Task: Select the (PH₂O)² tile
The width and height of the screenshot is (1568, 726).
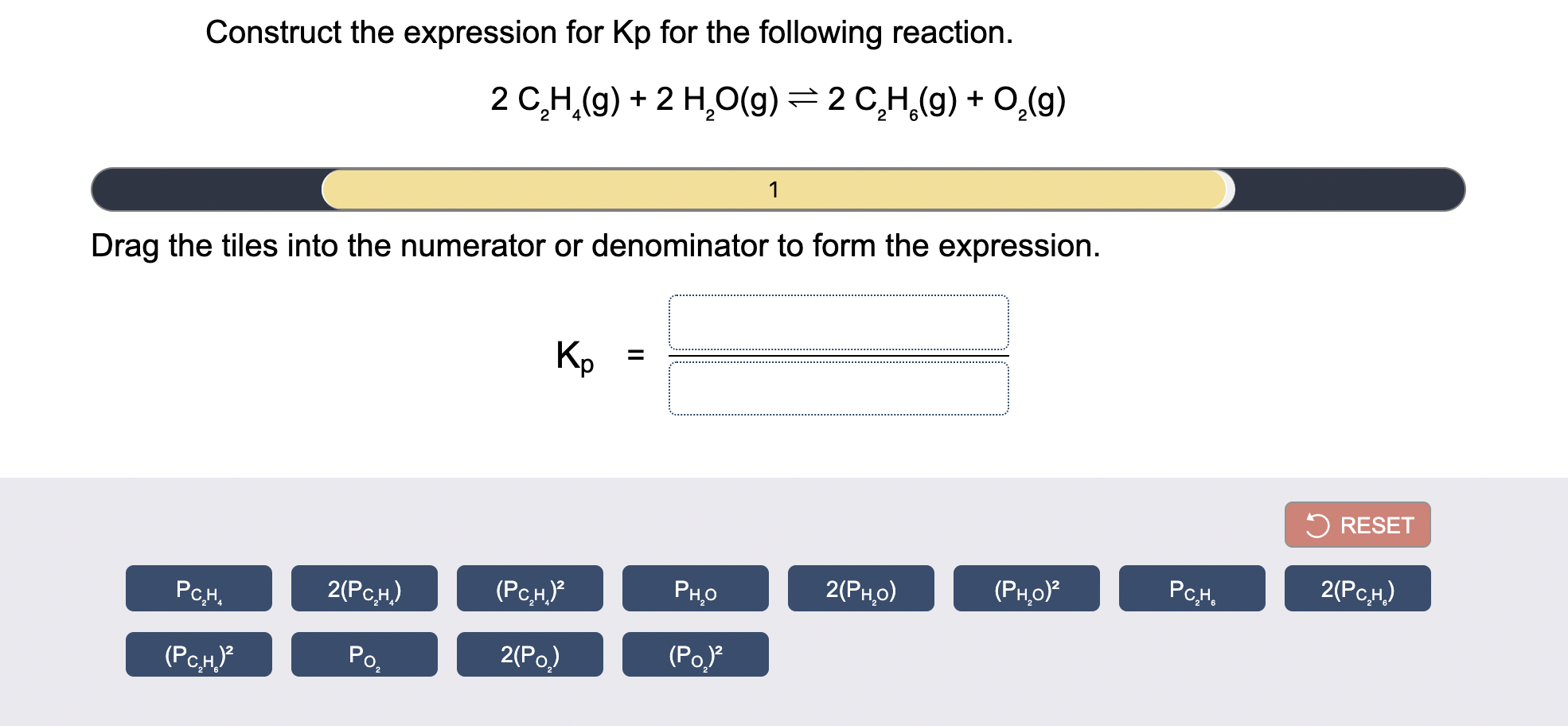Action: (x=1026, y=587)
